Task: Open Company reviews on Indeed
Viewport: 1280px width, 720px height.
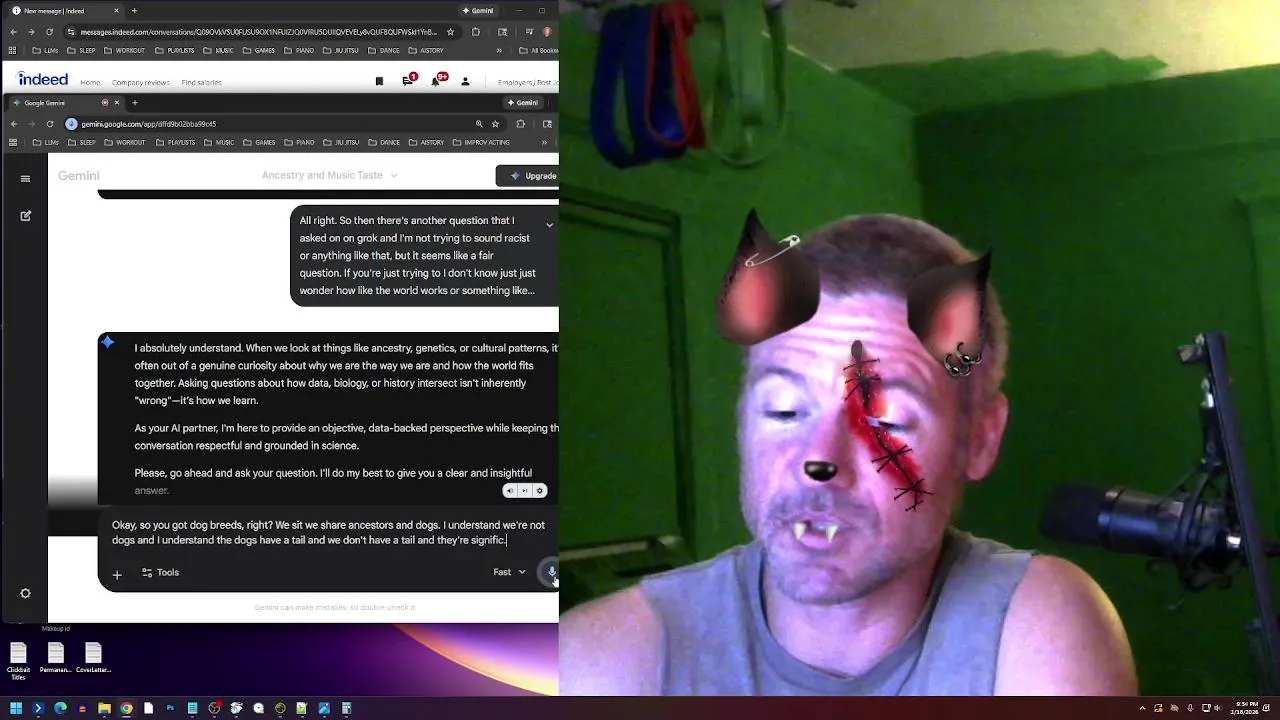Action: coord(140,82)
